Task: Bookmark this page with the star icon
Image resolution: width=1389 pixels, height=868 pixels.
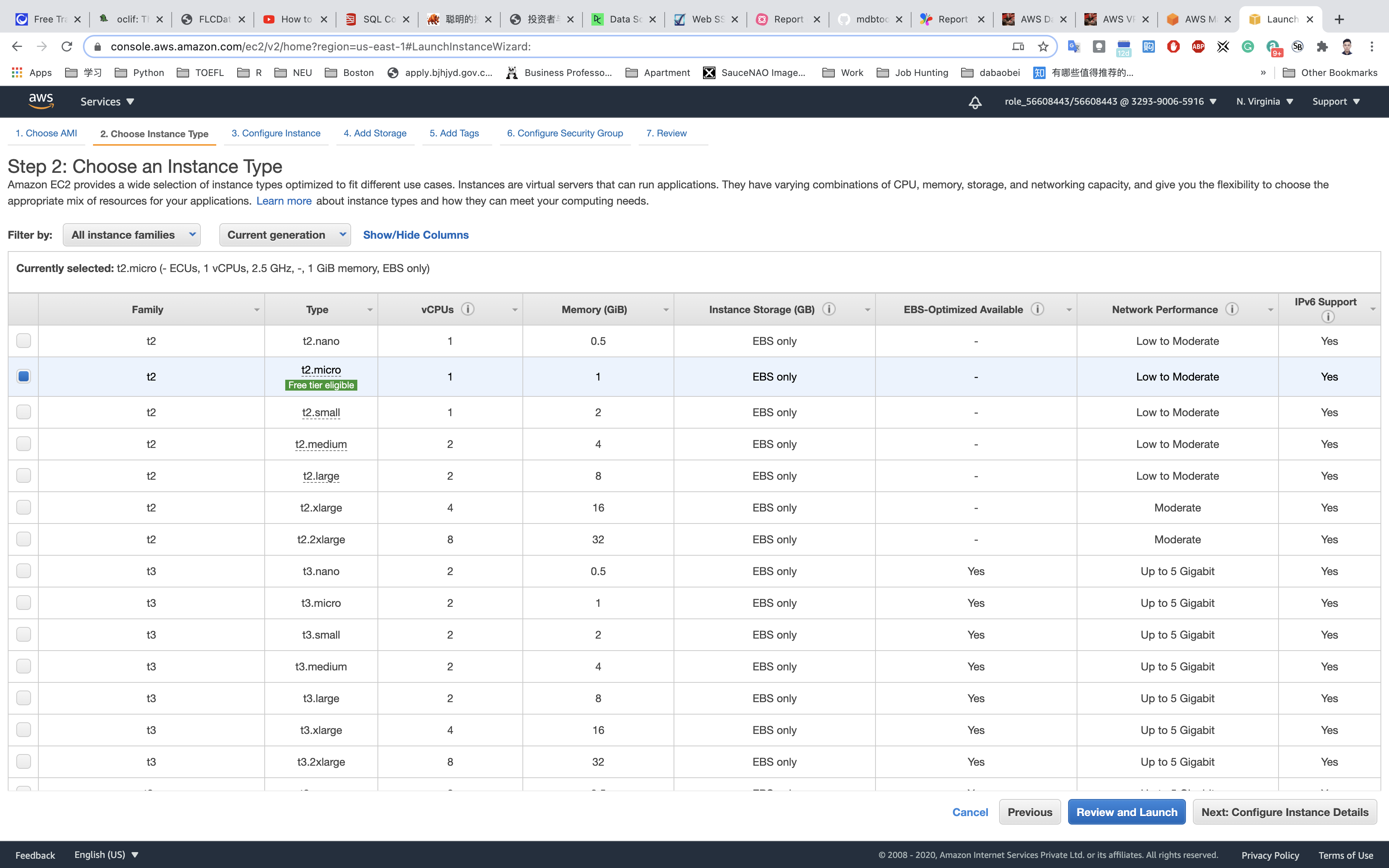Action: point(1043,46)
